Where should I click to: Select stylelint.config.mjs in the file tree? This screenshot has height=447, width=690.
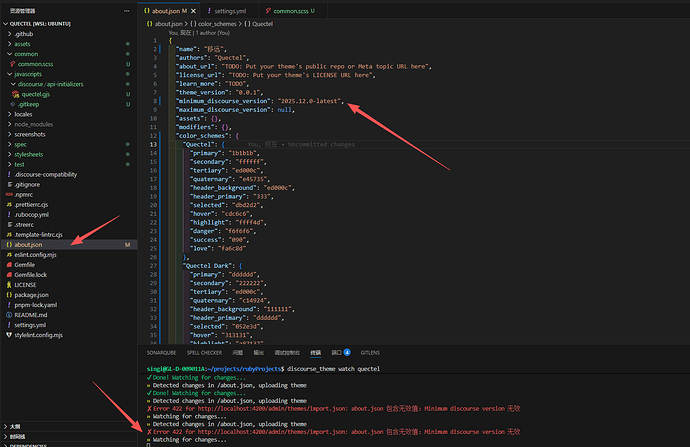click(38, 335)
